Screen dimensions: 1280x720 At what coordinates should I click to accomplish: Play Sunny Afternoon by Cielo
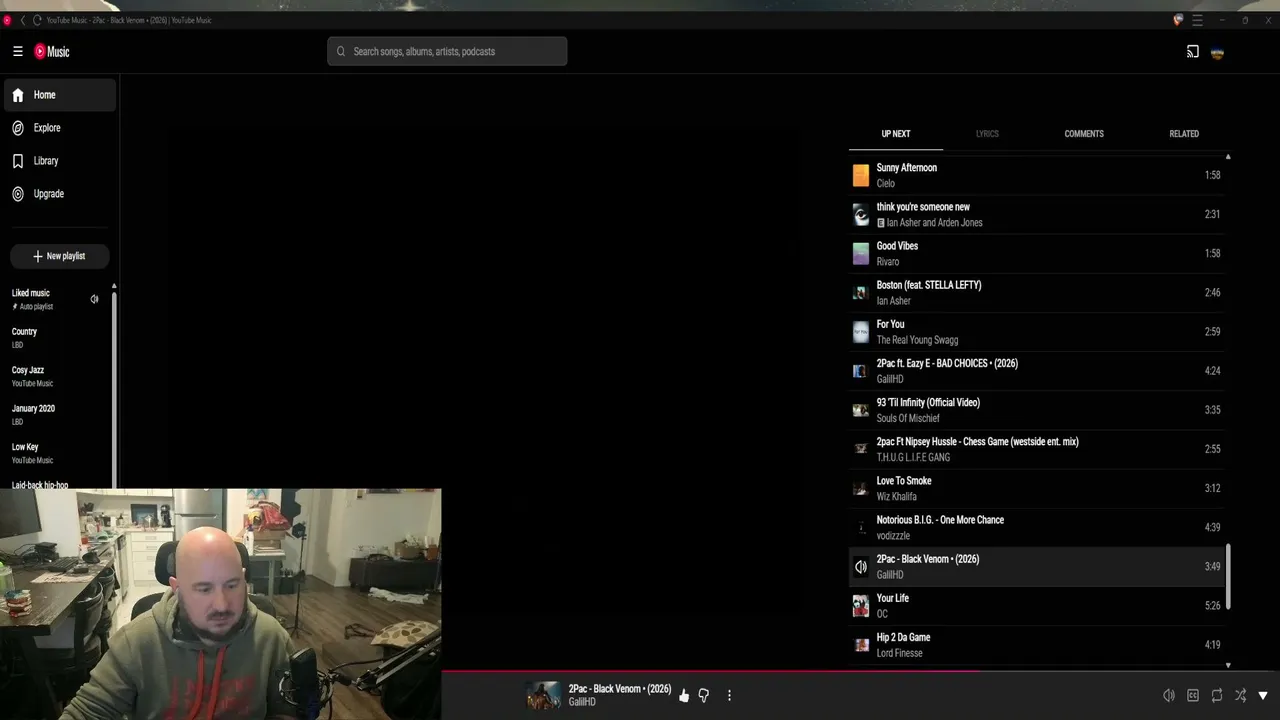click(x=1039, y=176)
